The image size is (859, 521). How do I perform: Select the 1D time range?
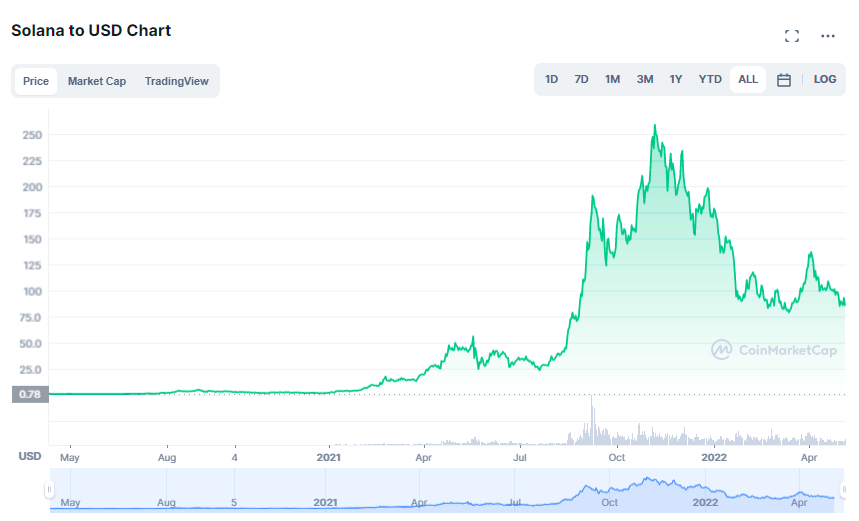[x=551, y=79]
